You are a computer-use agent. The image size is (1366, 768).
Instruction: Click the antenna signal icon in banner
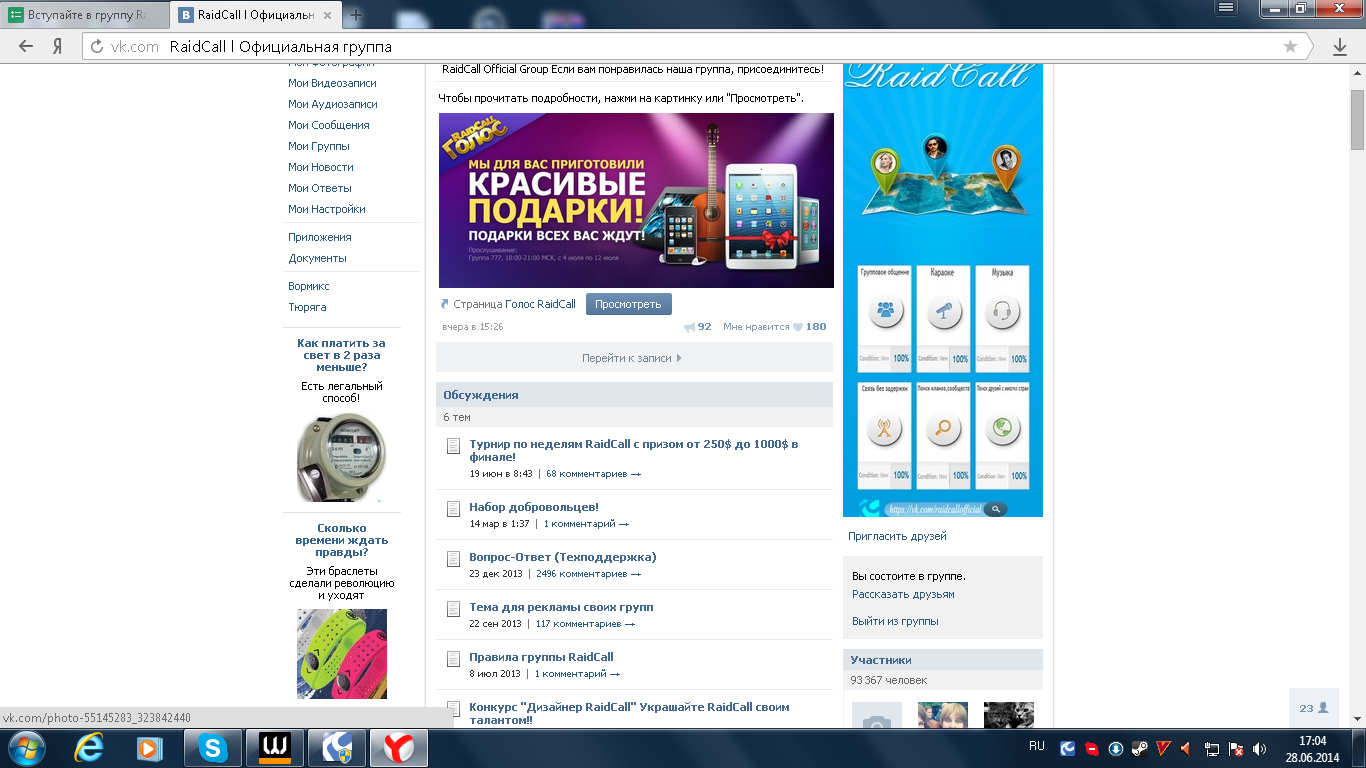point(885,429)
